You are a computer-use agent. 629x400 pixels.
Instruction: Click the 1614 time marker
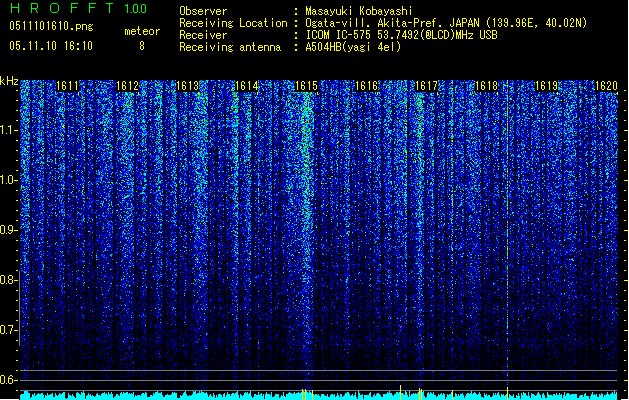coord(247,86)
